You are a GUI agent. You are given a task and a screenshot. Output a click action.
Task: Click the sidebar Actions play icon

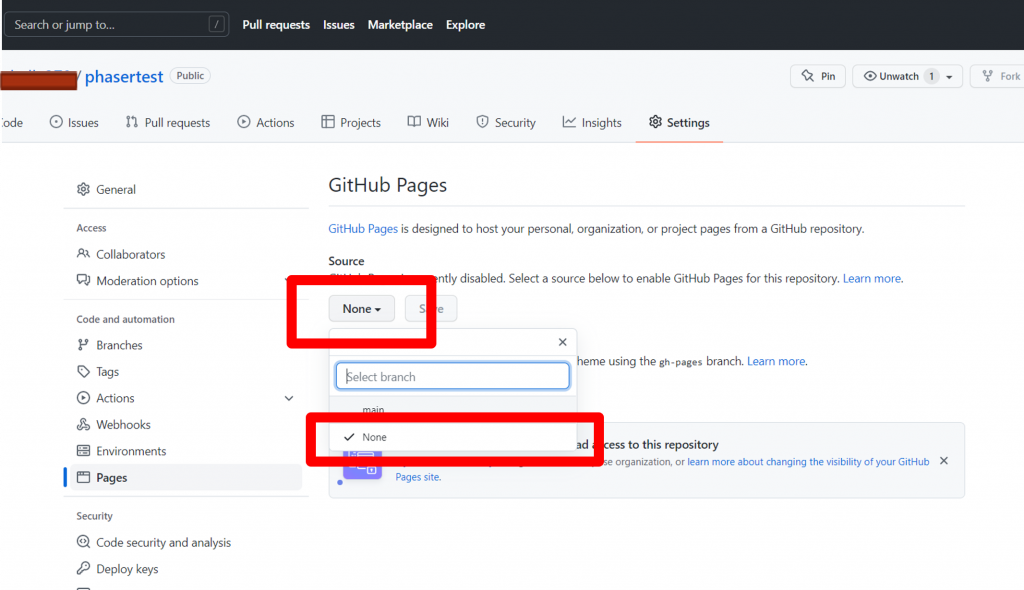tap(83, 397)
